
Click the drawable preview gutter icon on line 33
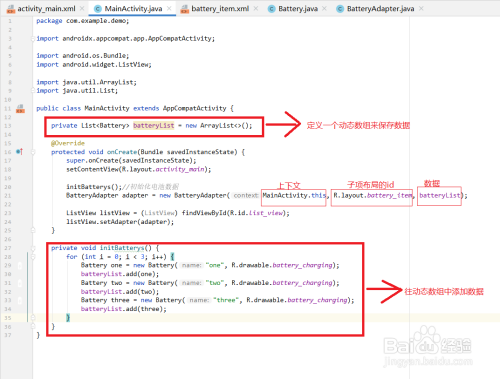[x=20, y=300]
